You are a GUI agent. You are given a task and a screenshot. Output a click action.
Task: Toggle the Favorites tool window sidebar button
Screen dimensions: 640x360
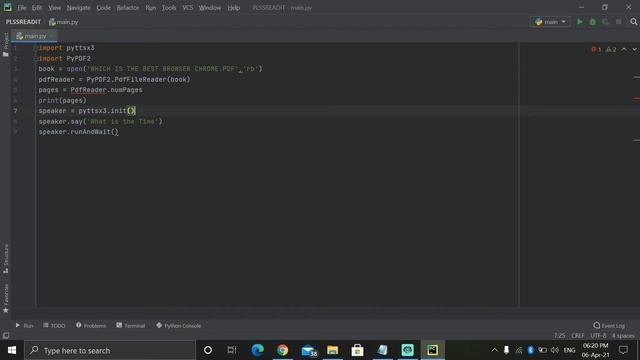pos(6,298)
